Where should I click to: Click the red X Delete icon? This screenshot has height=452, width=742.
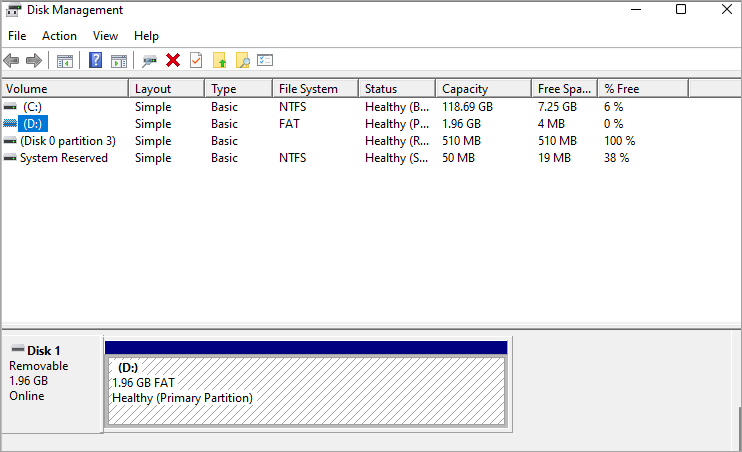click(173, 60)
